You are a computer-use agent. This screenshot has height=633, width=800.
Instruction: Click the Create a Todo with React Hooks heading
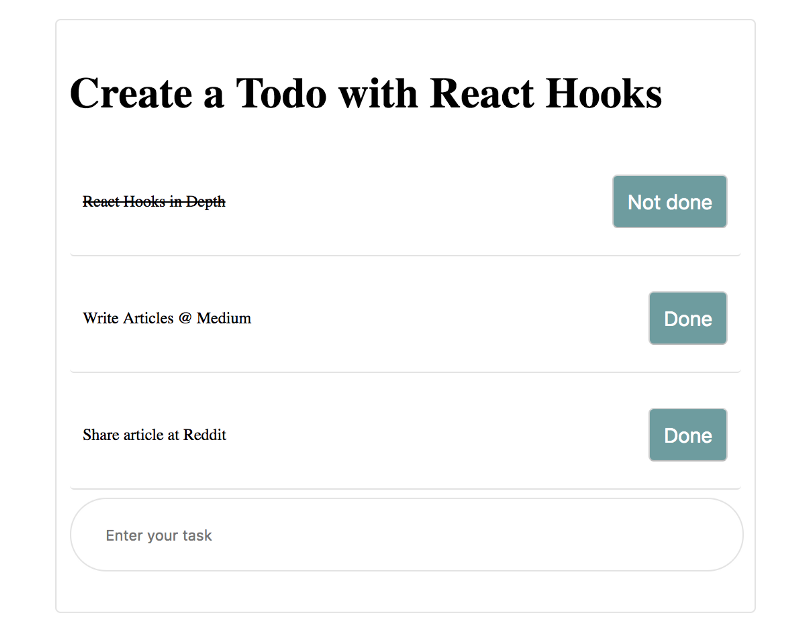365,93
